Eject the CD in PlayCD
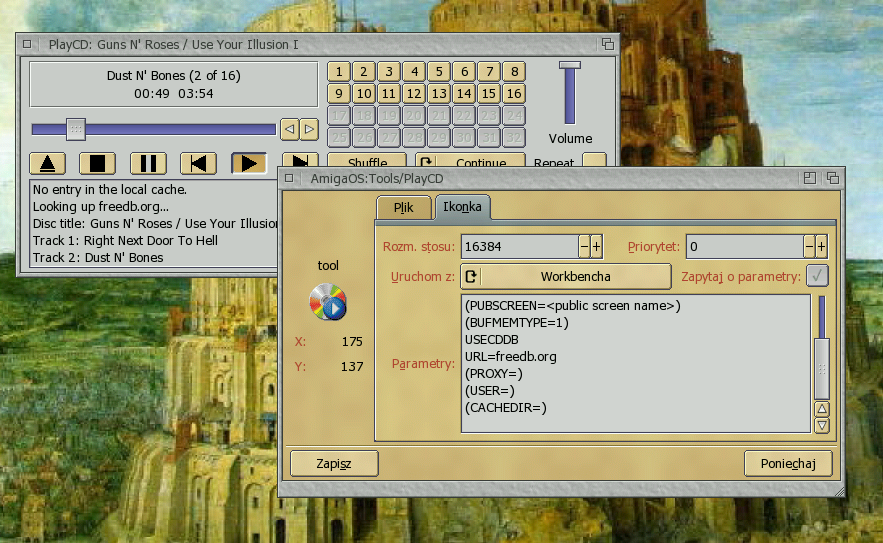Image resolution: width=883 pixels, height=543 pixels. pyautogui.click(x=47, y=163)
